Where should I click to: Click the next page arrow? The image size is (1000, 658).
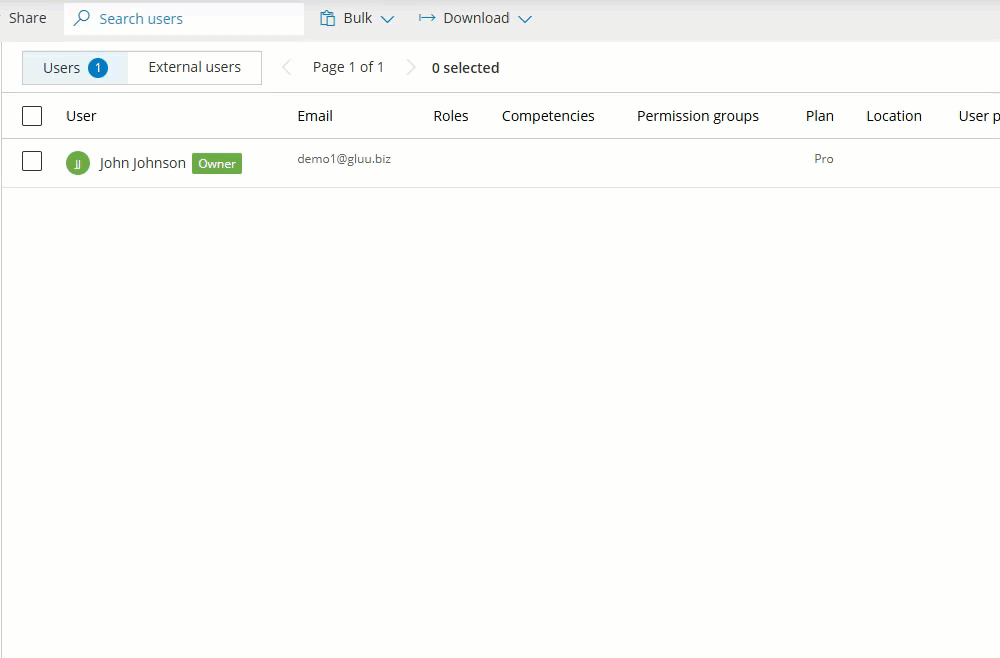click(x=410, y=67)
